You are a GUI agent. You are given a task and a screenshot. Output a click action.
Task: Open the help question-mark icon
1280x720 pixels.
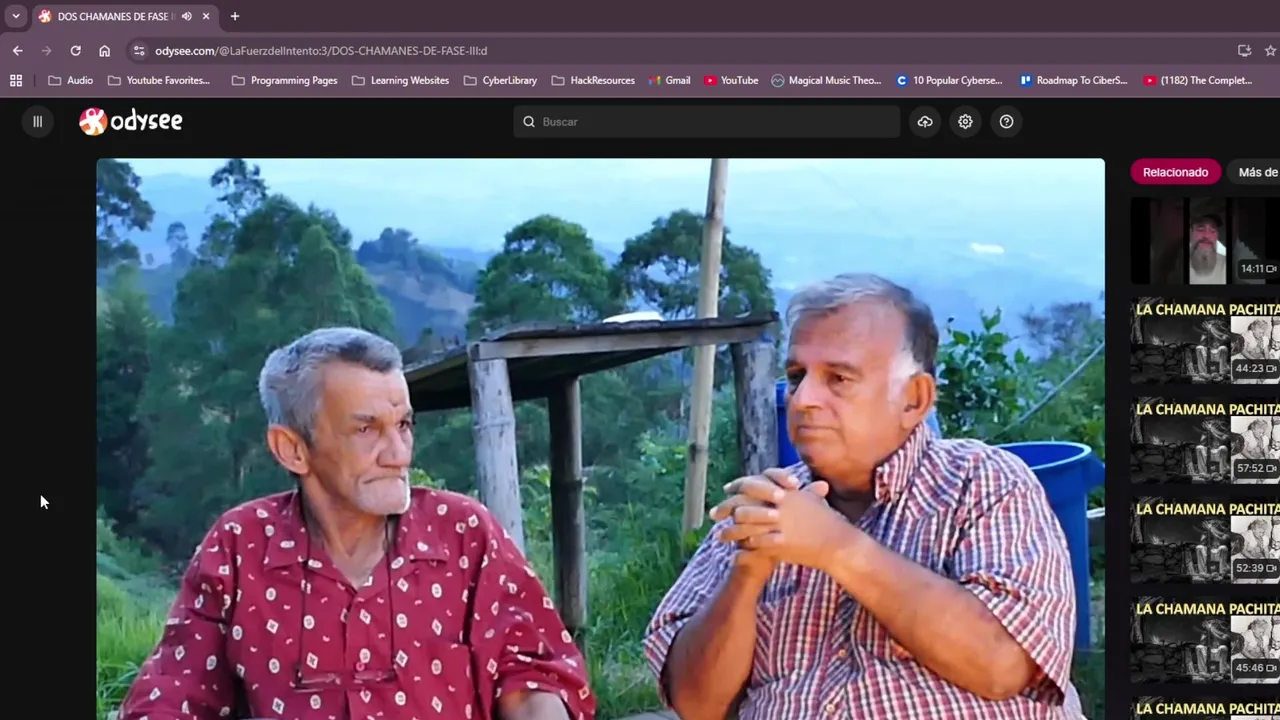tap(1006, 122)
